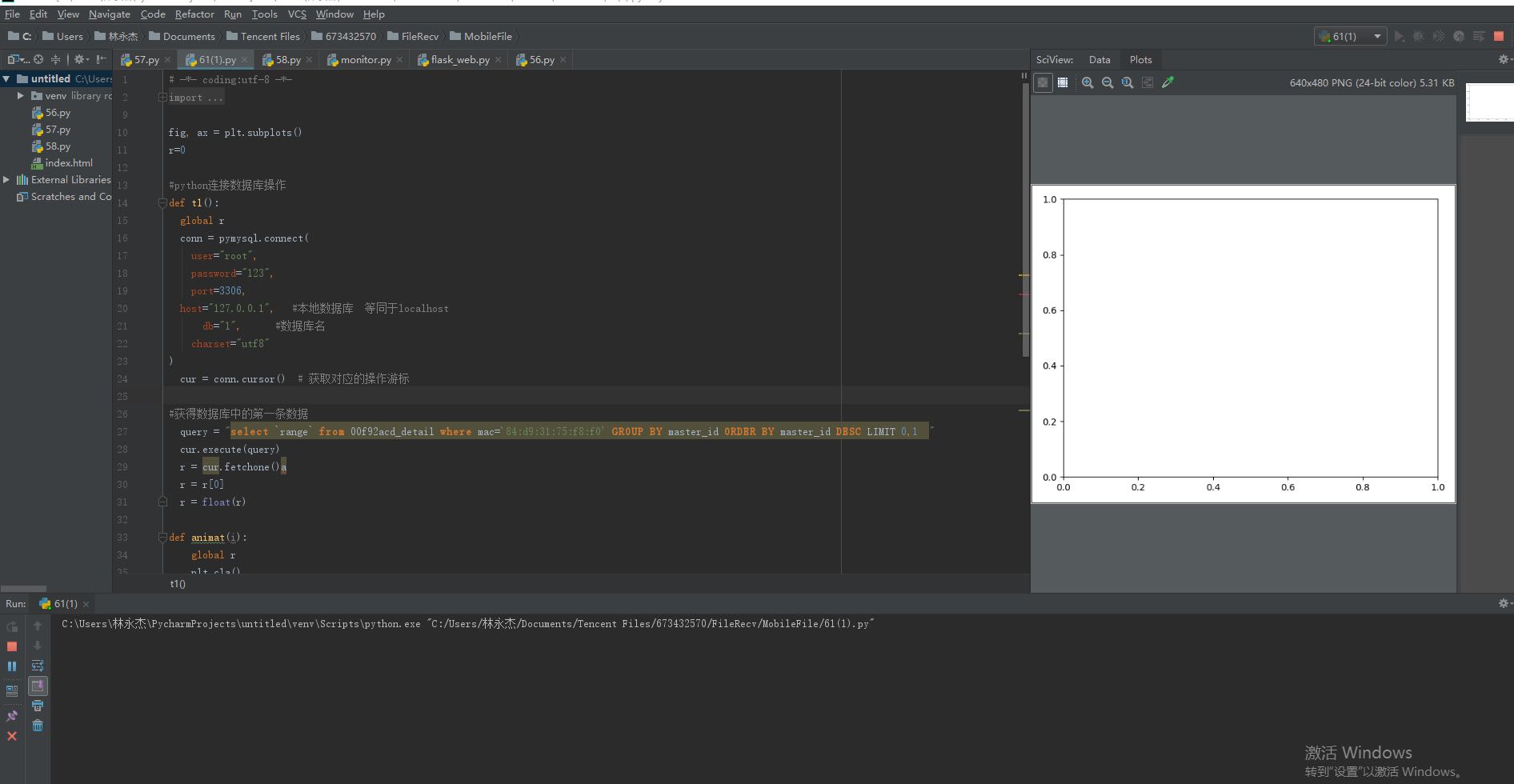Click the Concurrency Diagram icon near stop button
The width and height of the screenshot is (1514, 784).
pos(1479,36)
